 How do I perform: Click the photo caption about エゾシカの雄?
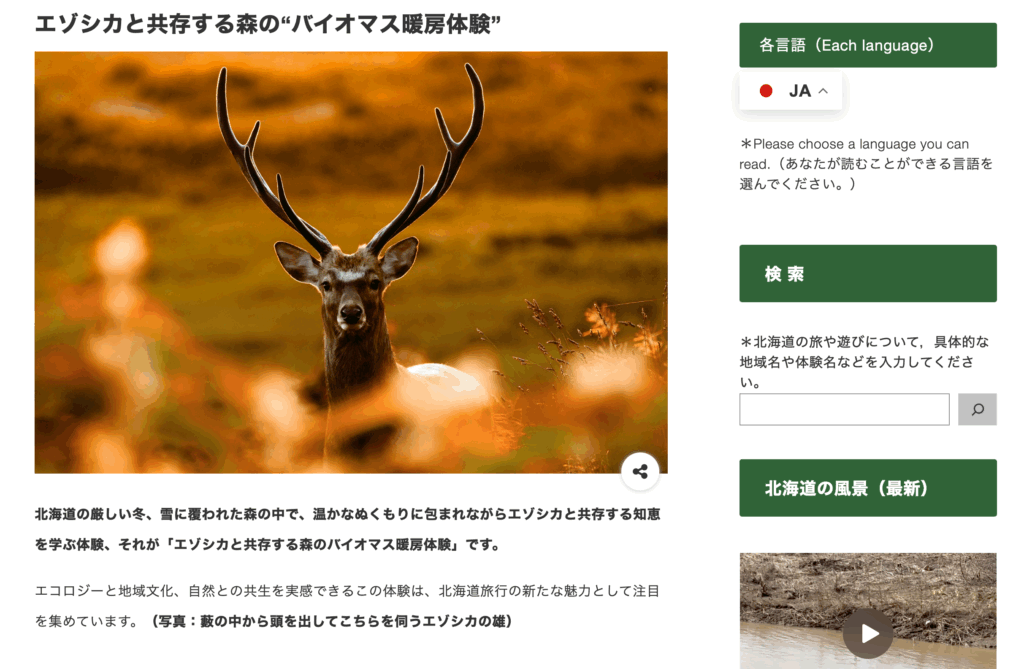tap(332, 621)
